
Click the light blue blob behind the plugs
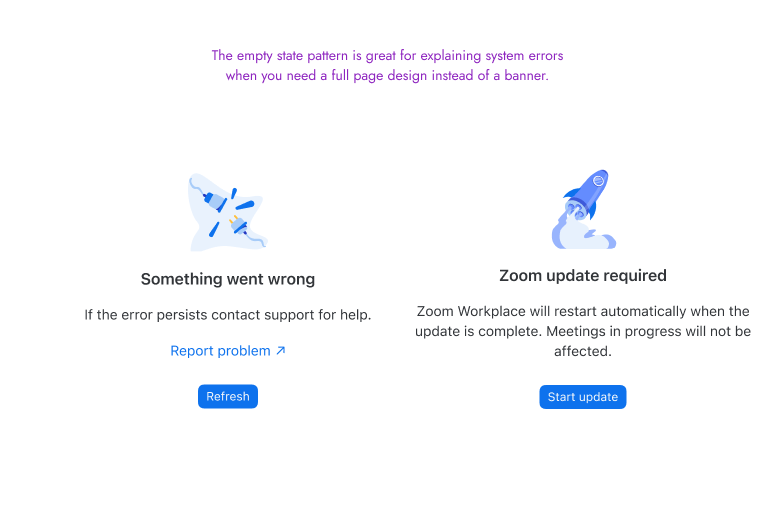[x=205, y=237]
